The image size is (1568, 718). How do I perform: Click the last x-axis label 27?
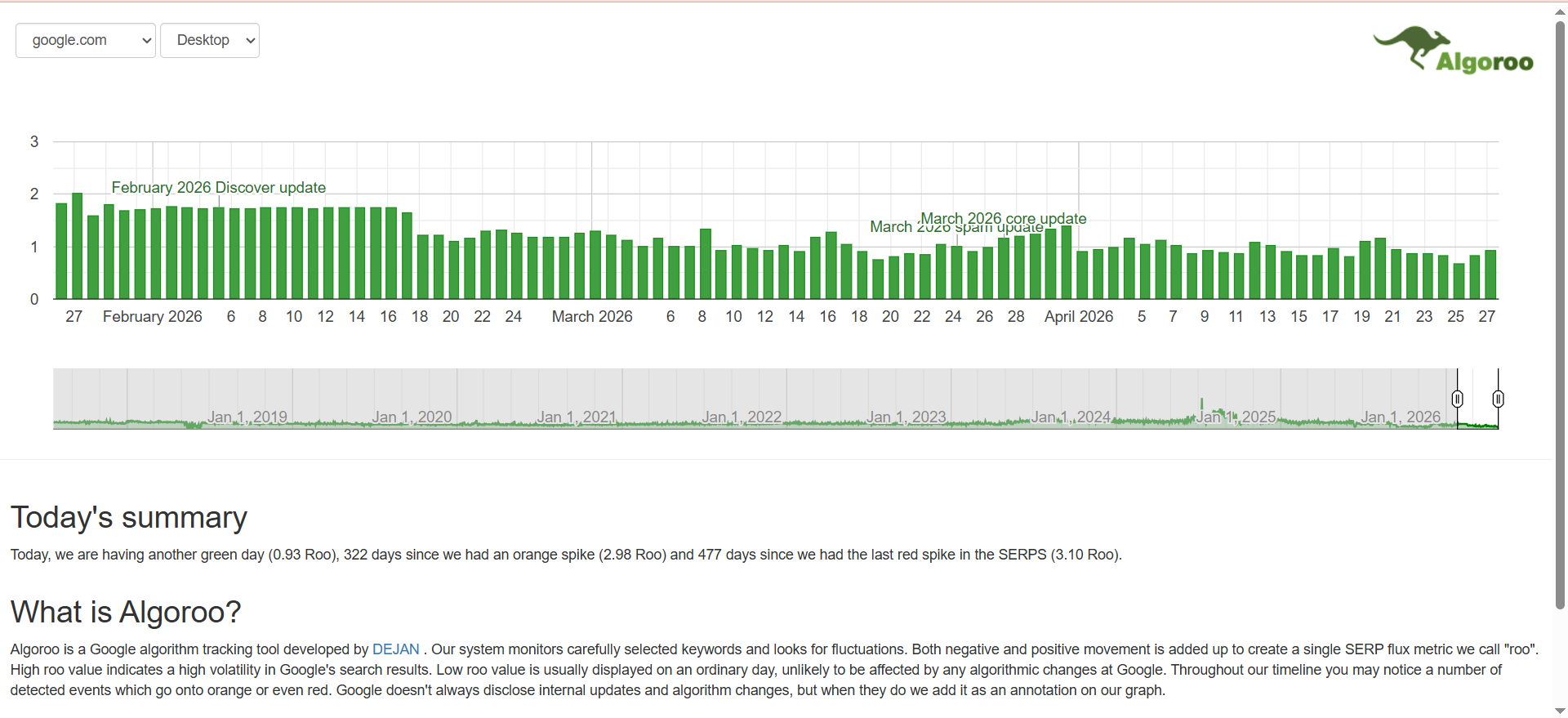1487,316
